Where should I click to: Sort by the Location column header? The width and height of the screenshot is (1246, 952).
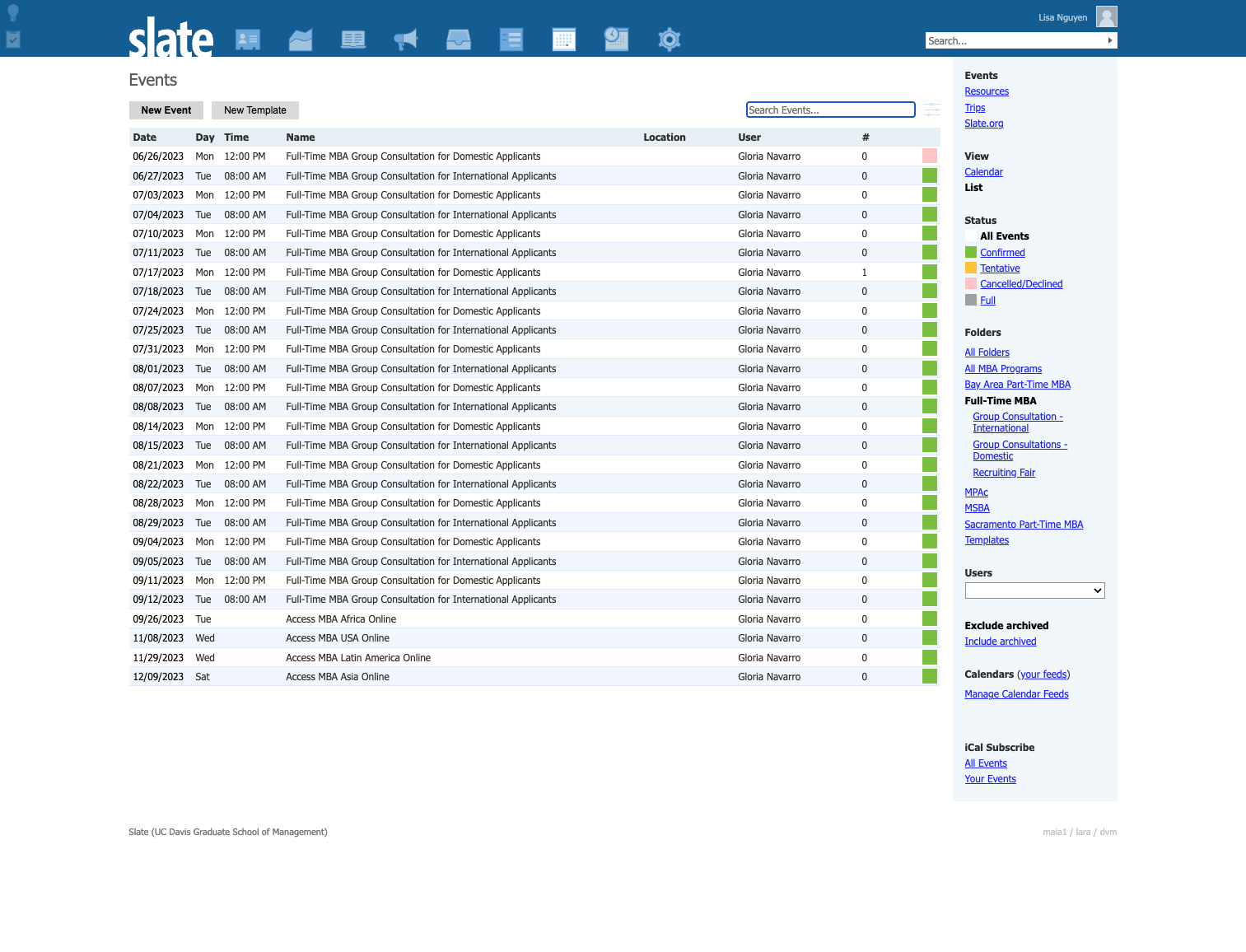pos(665,138)
